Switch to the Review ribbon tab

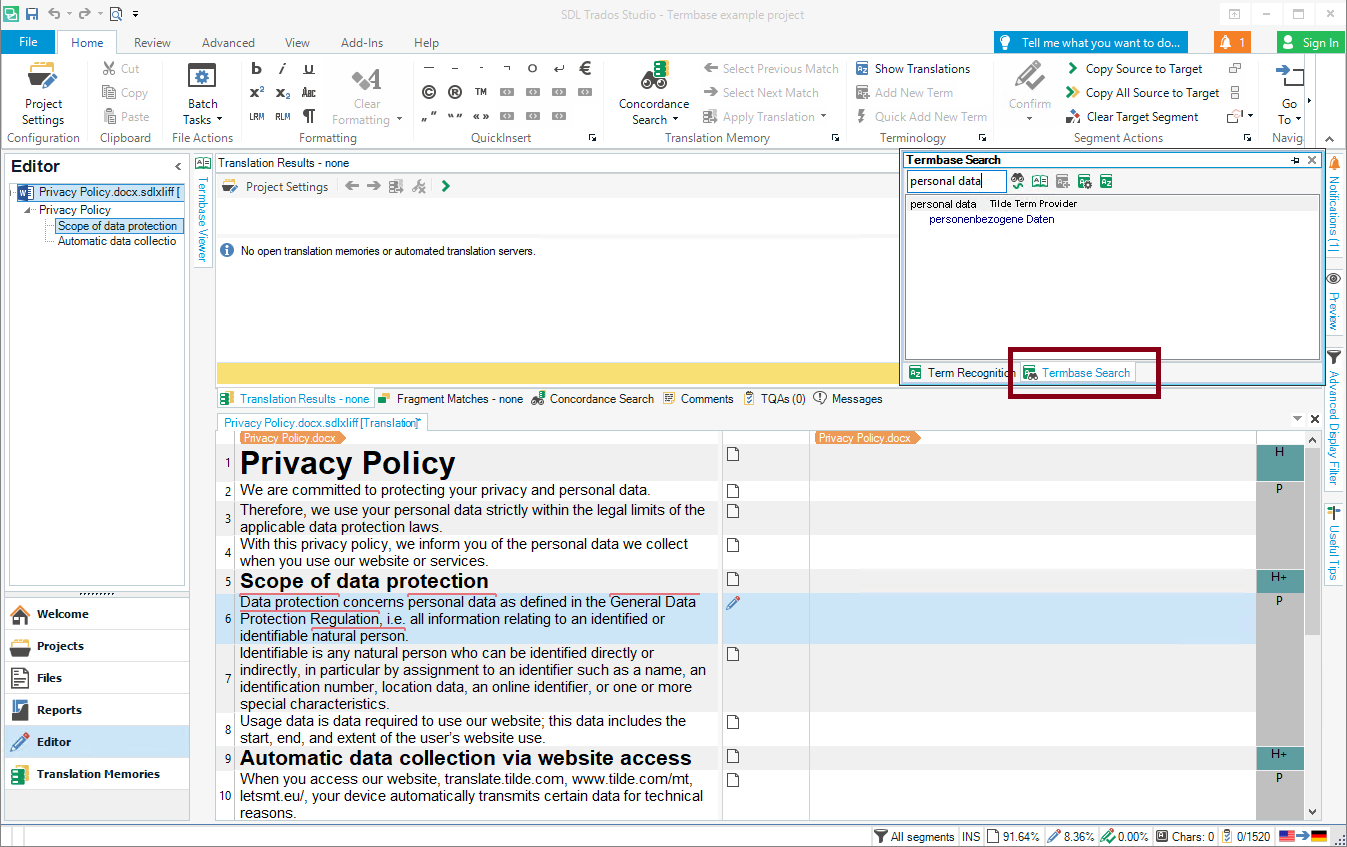point(152,43)
